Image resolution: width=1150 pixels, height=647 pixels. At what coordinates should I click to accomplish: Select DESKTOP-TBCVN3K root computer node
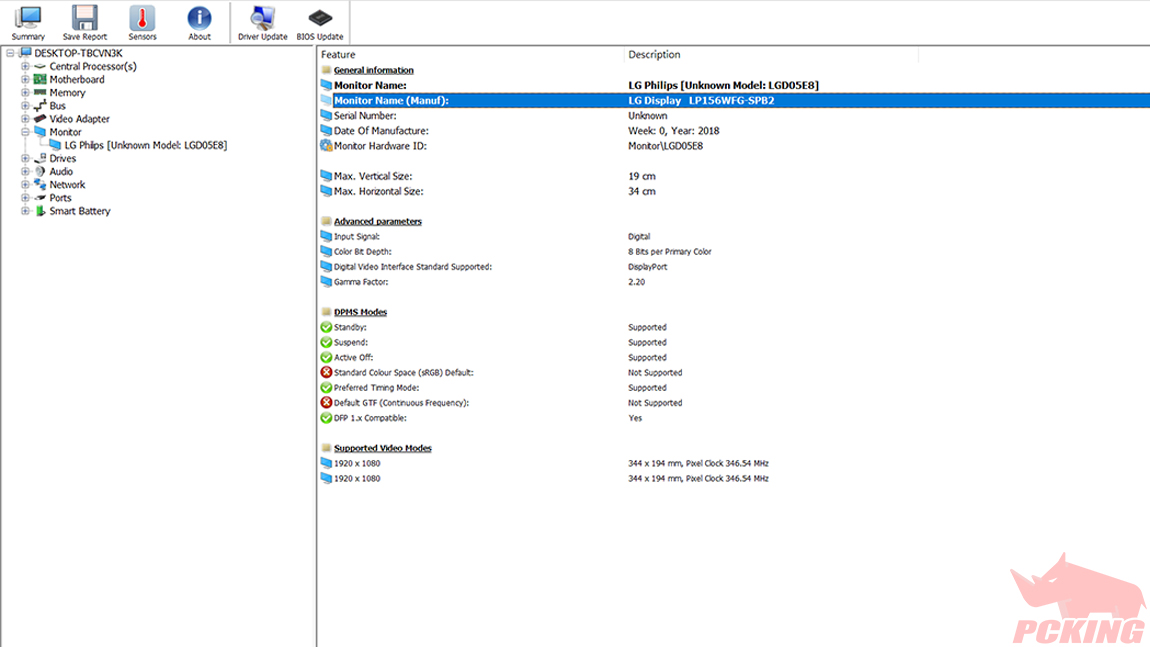(x=77, y=53)
